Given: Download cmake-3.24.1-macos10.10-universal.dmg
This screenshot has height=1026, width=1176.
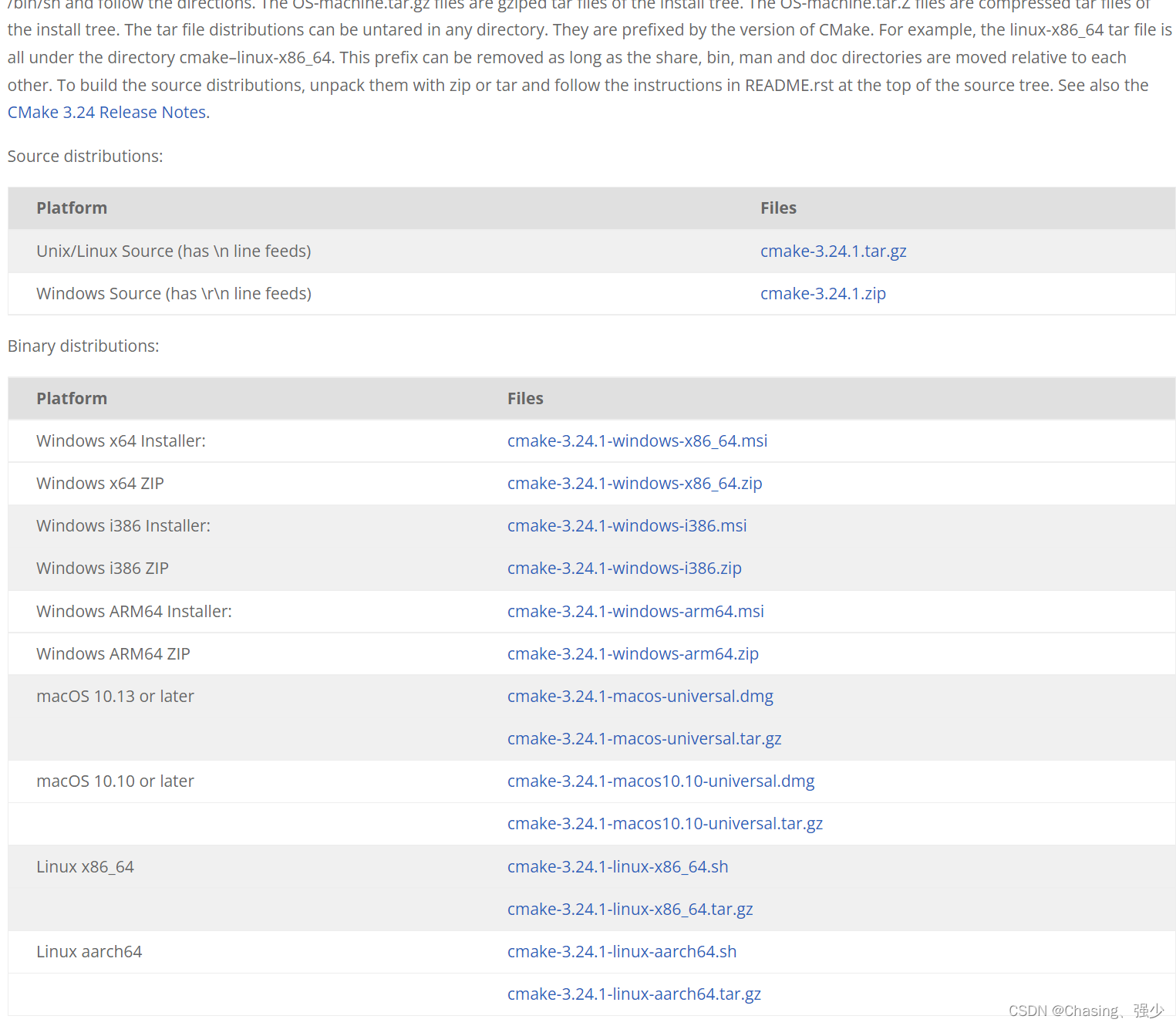Looking at the screenshot, I should pos(661,781).
